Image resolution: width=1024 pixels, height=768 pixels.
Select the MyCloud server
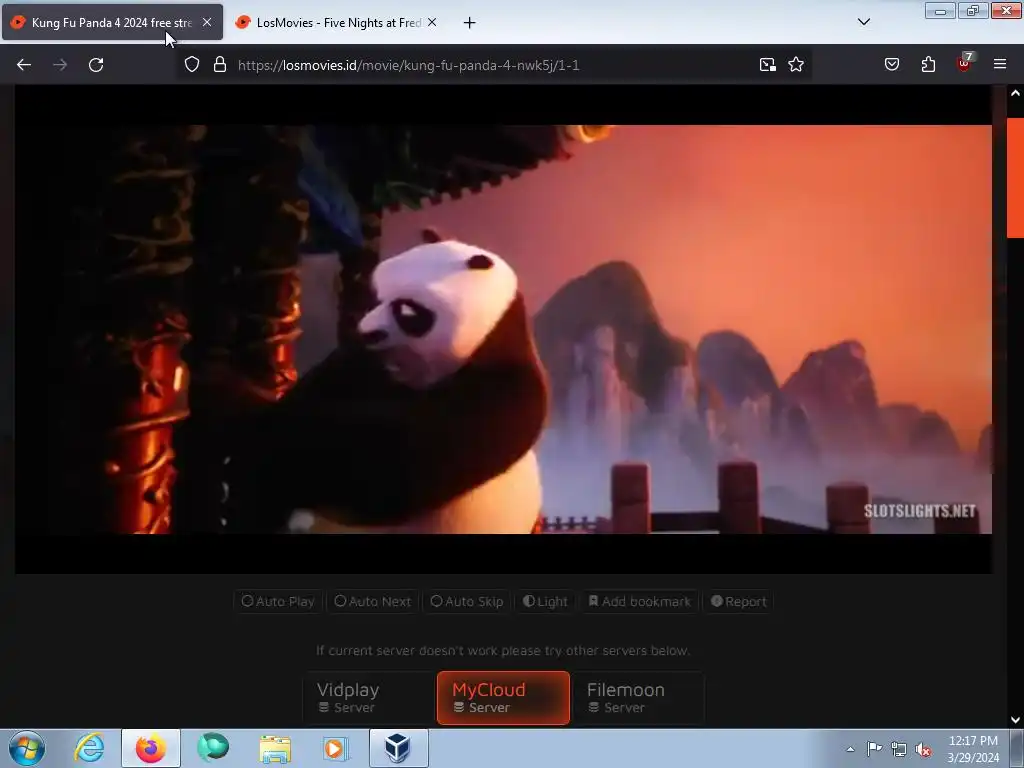click(503, 697)
